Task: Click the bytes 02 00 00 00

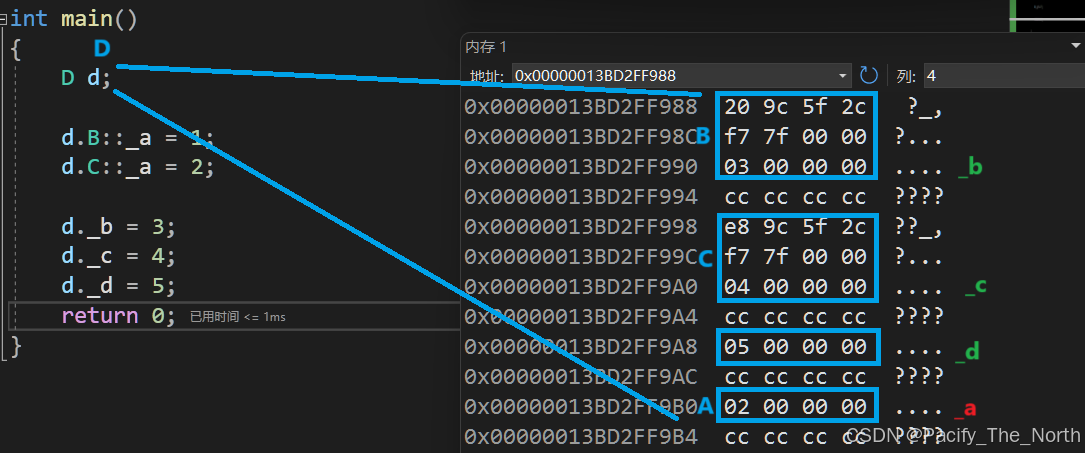Action: [796, 407]
